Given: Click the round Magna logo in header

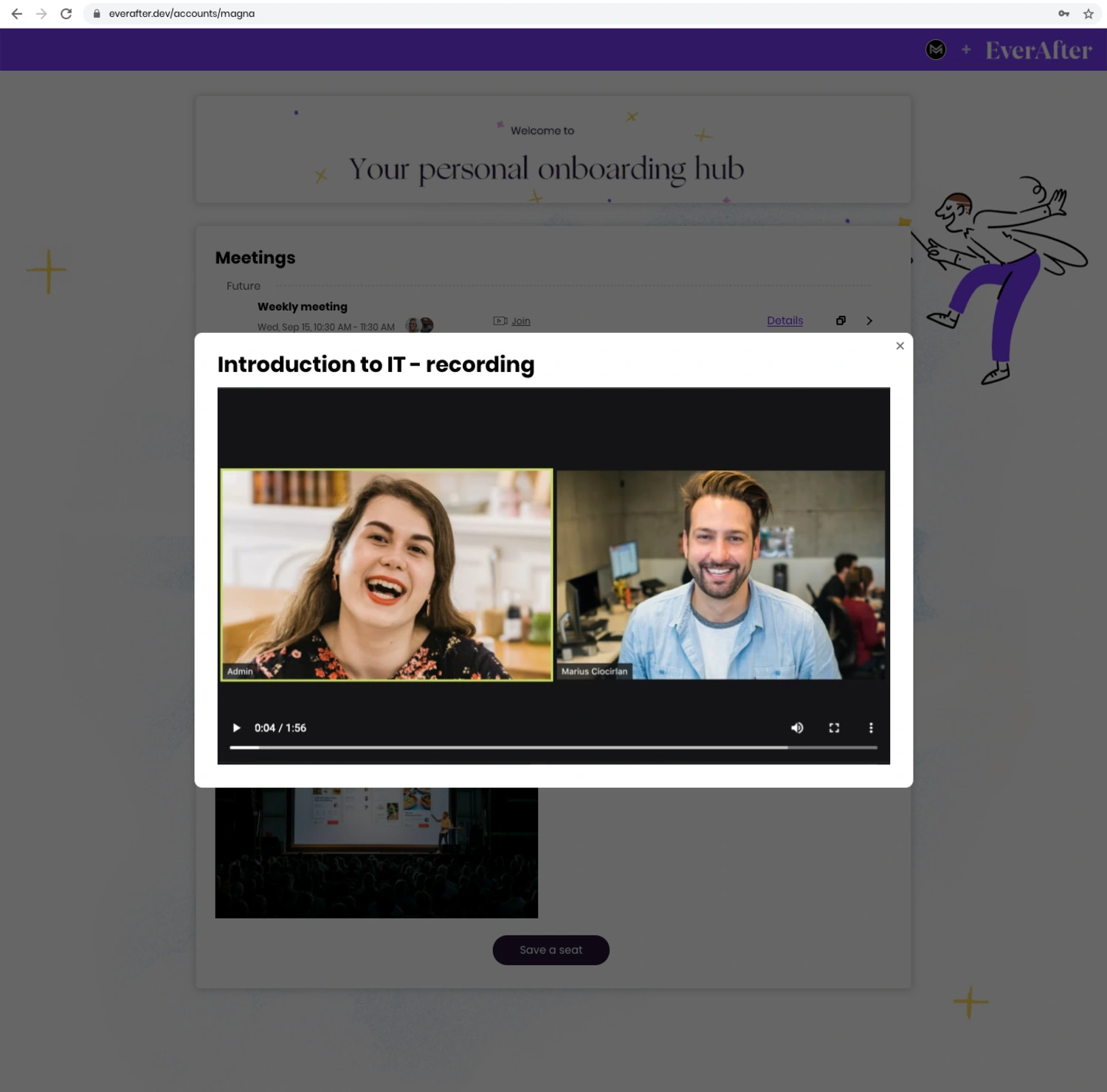Looking at the screenshot, I should (936, 49).
